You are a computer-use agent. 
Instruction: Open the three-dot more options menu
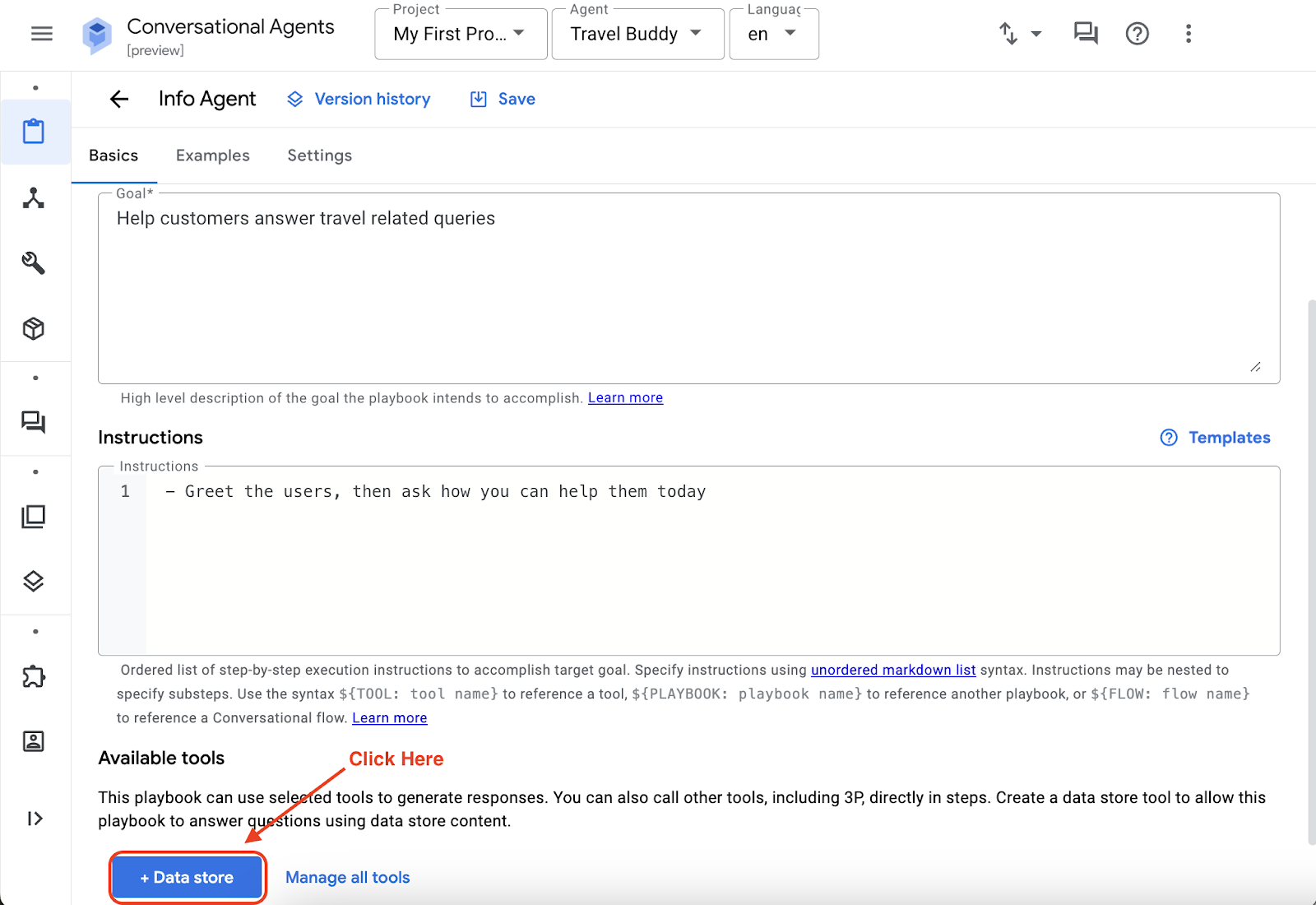[x=1188, y=34]
